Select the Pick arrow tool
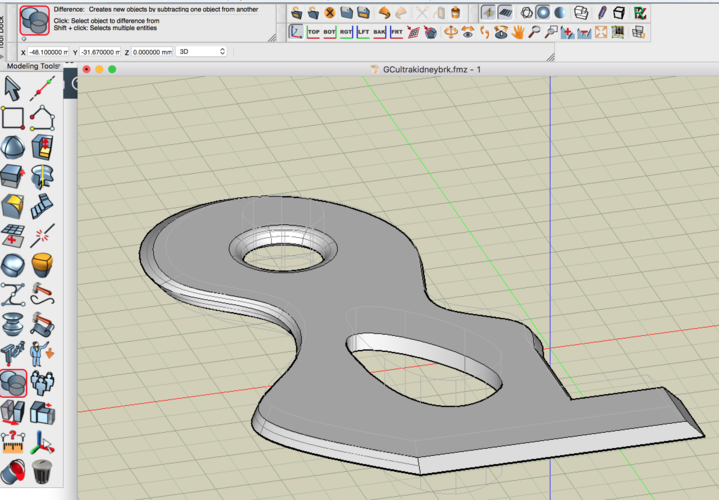 pyautogui.click(x=12, y=89)
